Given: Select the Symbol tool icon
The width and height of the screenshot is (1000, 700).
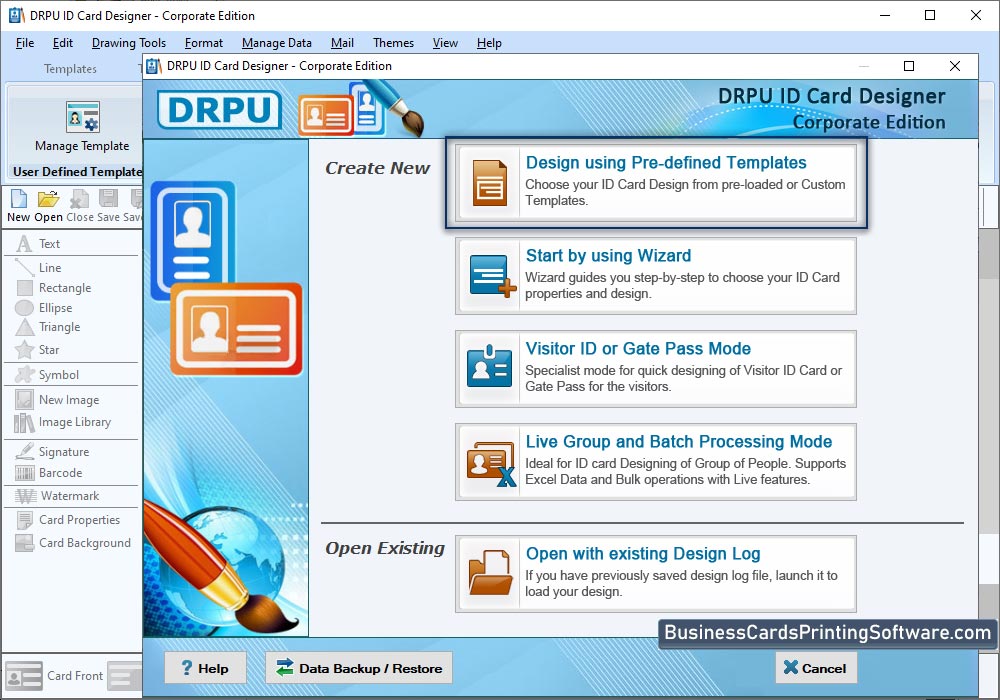Looking at the screenshot, I should (25, 374).
